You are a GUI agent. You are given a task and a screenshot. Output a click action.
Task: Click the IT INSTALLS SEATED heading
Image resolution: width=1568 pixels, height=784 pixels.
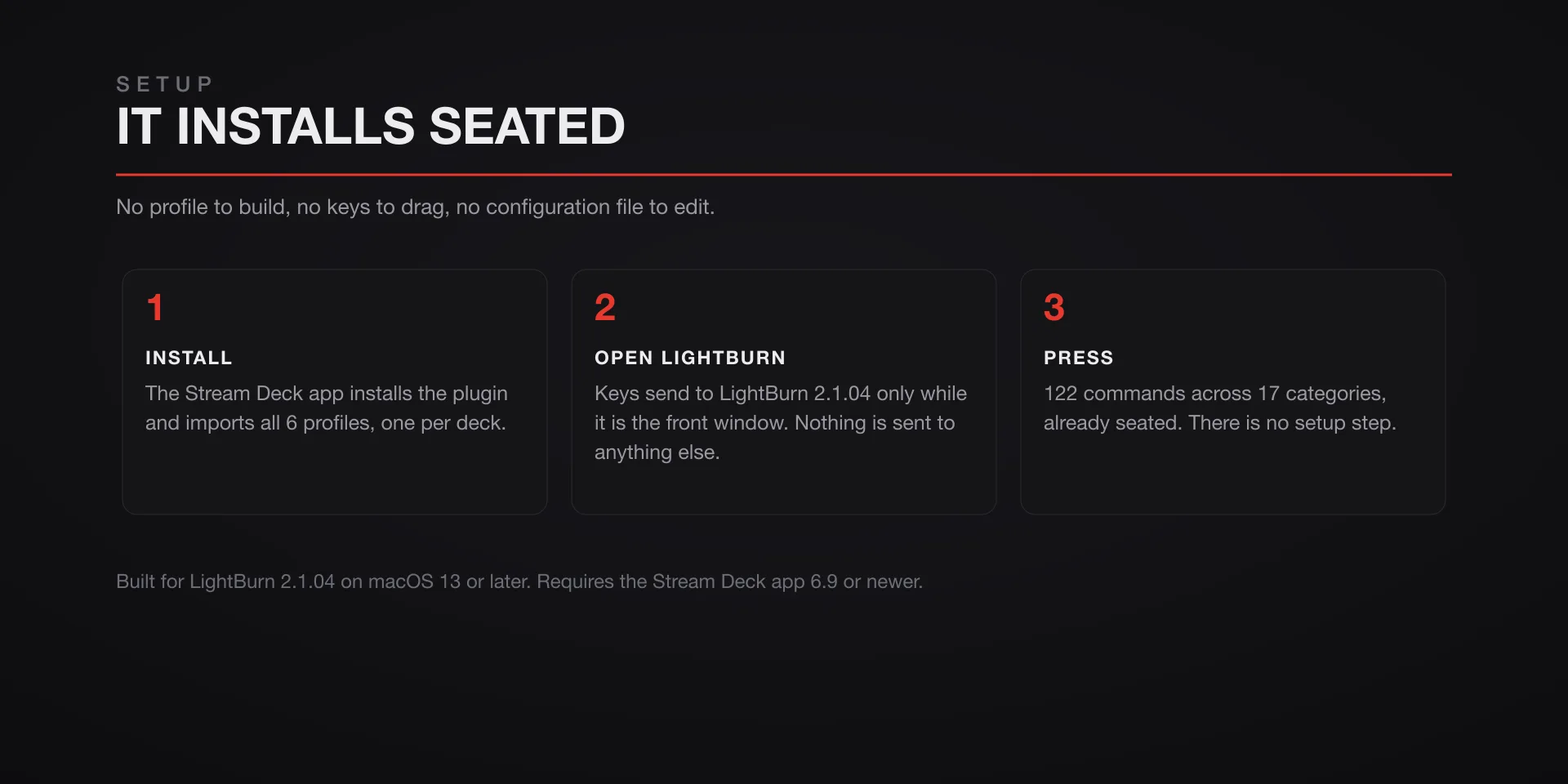pos(371,127)
